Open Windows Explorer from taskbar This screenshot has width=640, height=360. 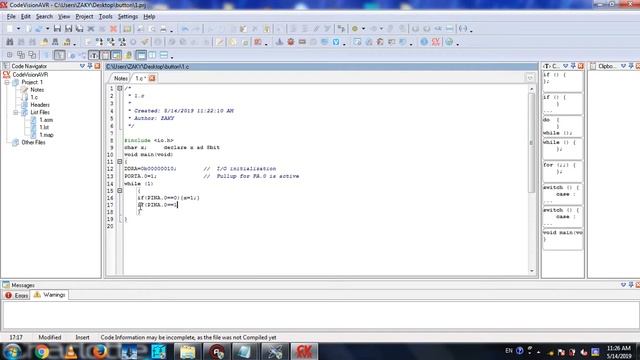click(188, 351)
